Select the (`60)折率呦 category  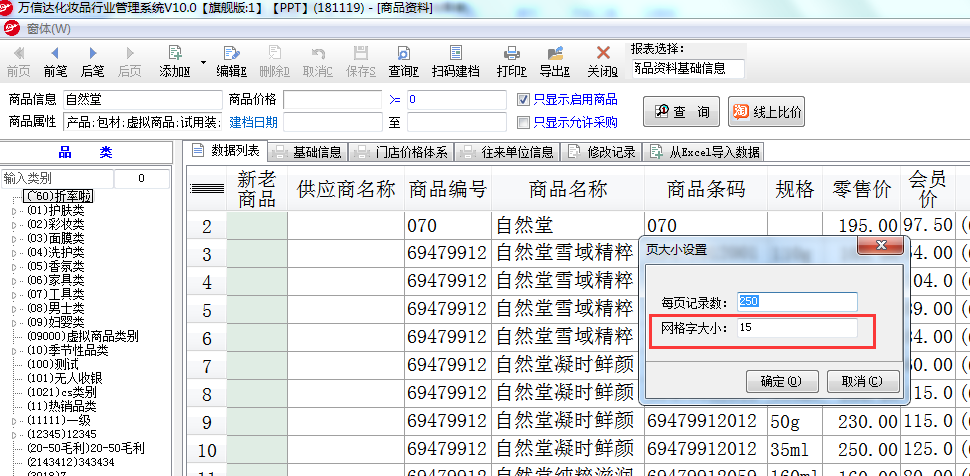coord(58,196)
